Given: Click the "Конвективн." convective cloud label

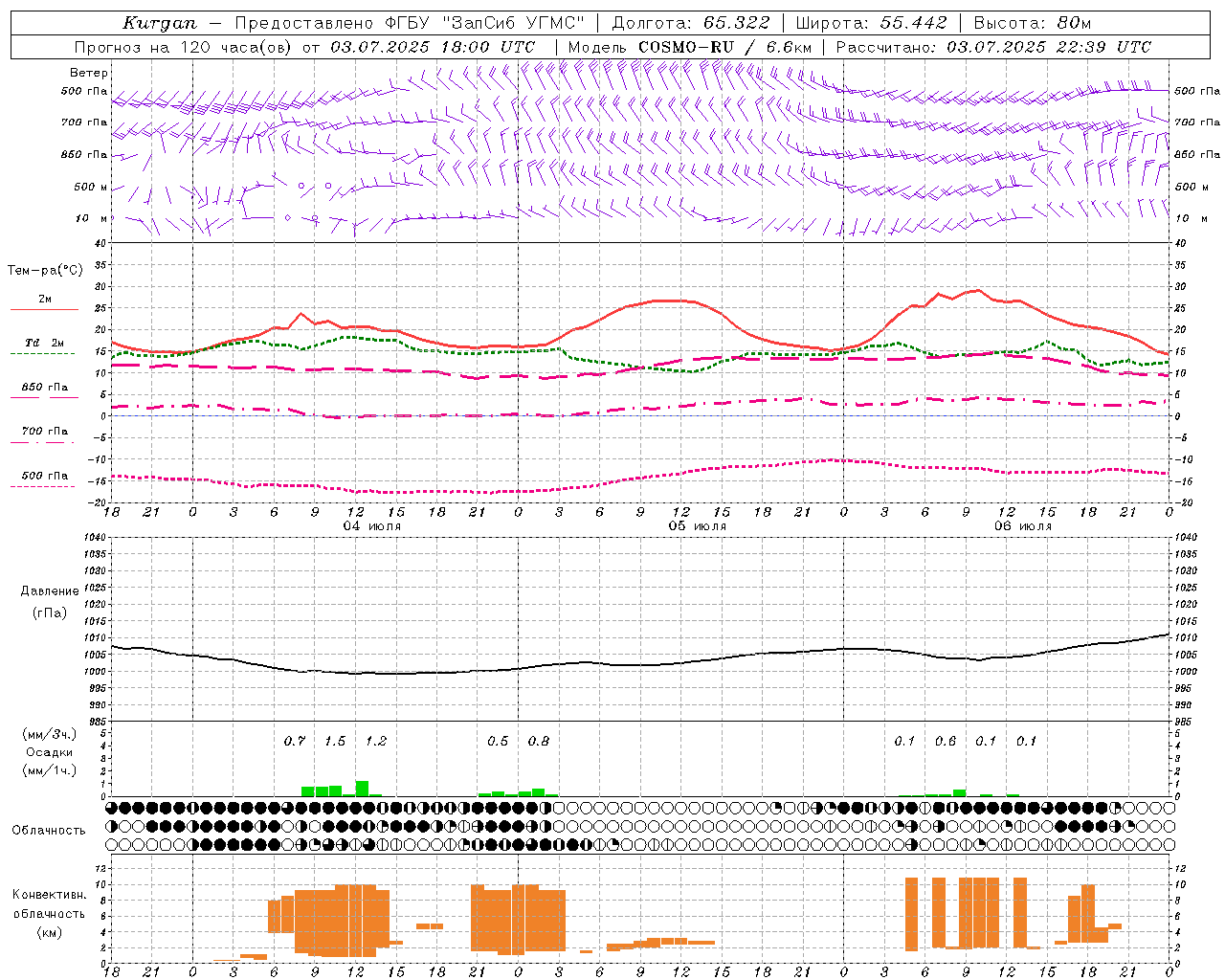Looking at the screenshot, I should [x=50, y=895].
